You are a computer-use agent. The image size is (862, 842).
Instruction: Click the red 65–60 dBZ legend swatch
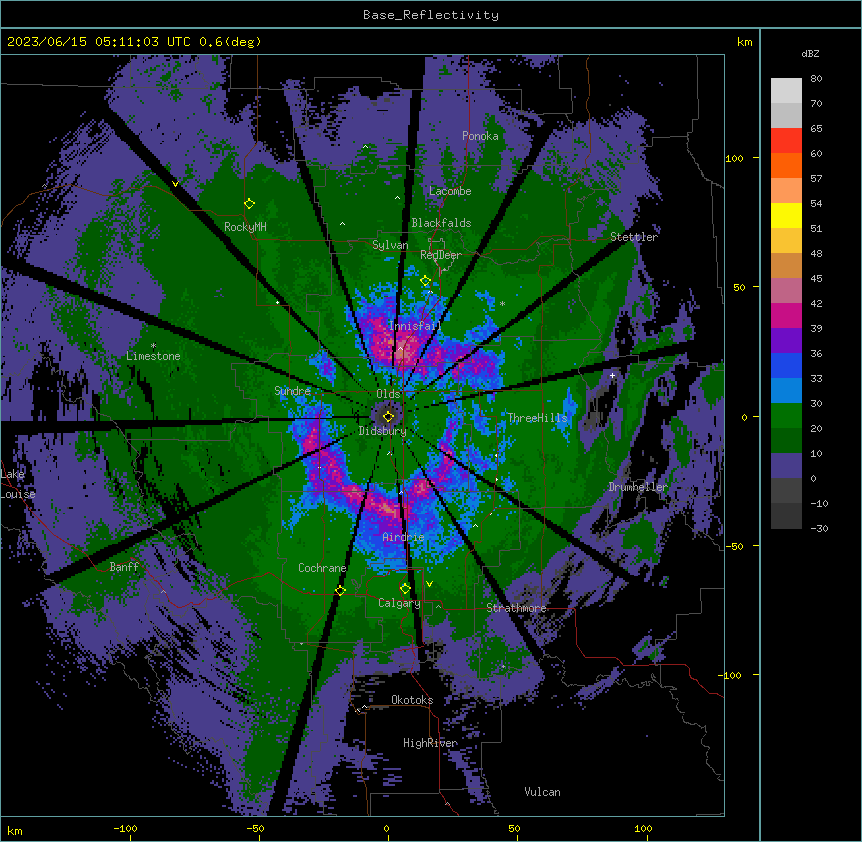pyautogui.click(x=786, y=141)
